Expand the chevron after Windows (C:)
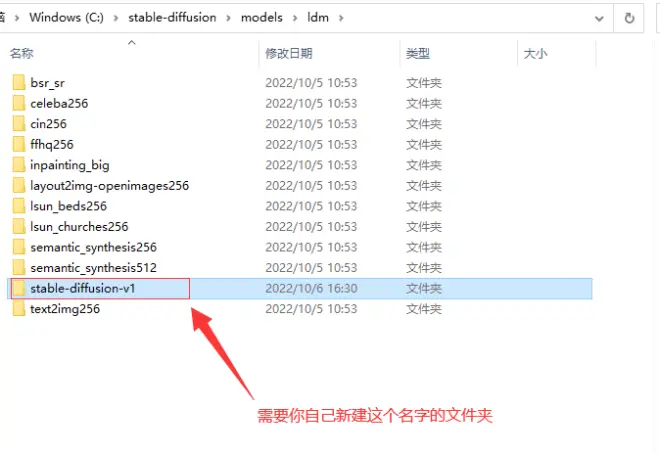This screenshot has width=660, height=454. tap(116, 18)
